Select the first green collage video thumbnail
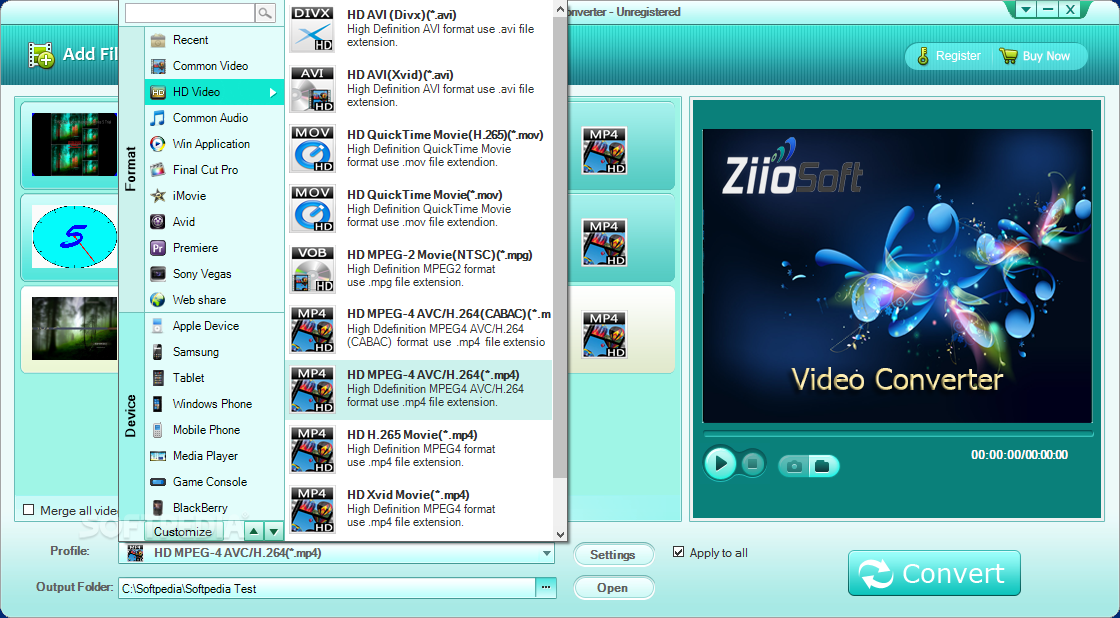 click(x=74, y=144)
